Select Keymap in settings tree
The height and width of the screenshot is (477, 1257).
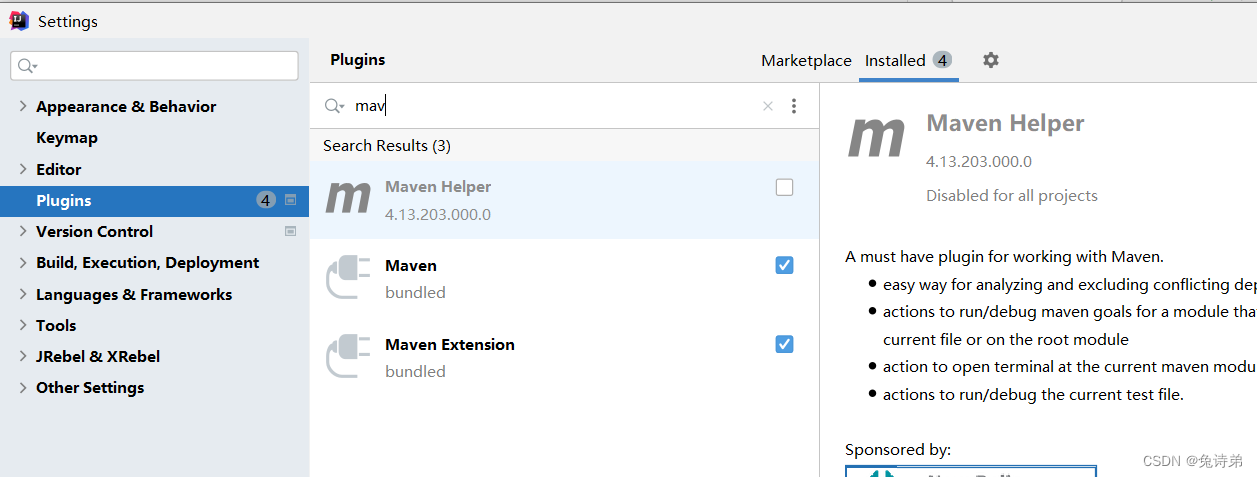[67, 138]
